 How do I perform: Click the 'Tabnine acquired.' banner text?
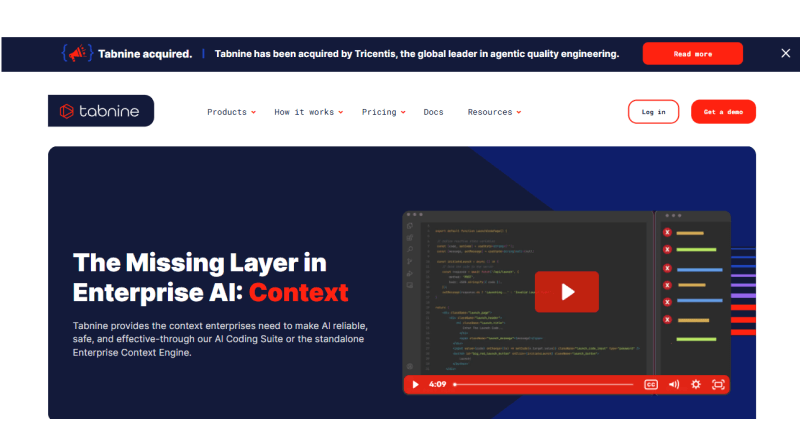[145, 54]
